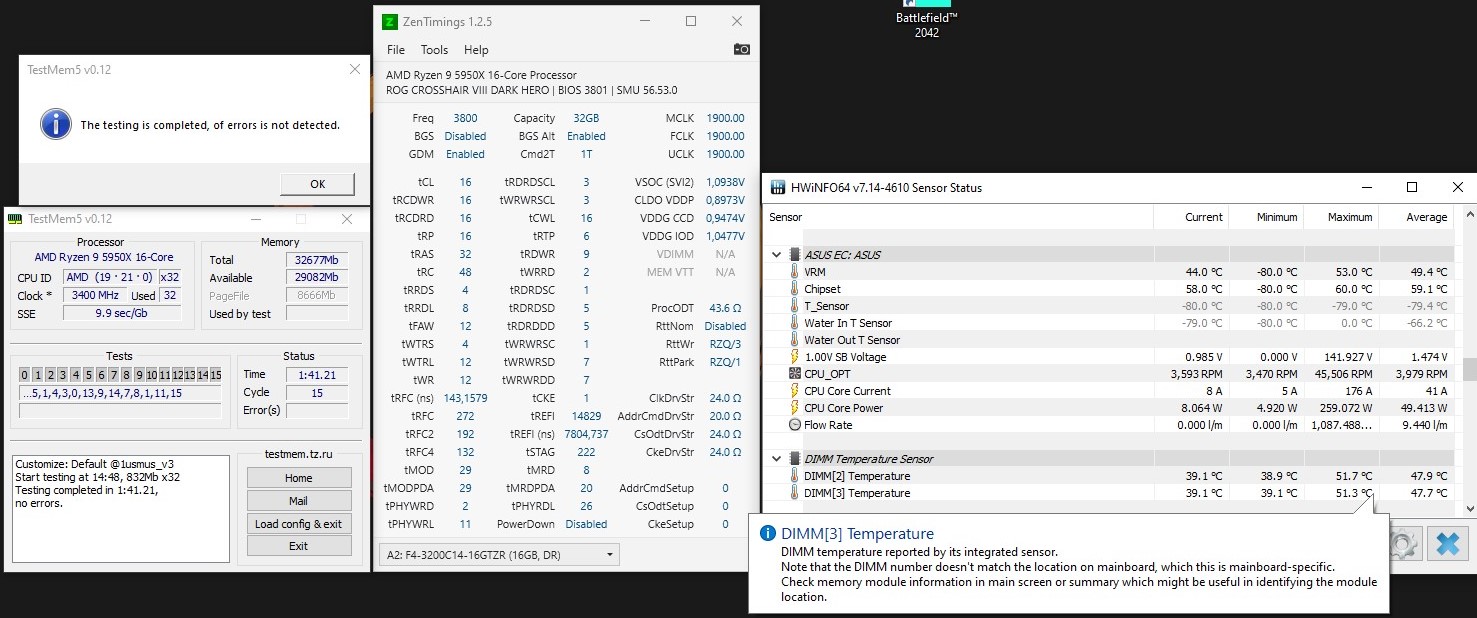The width and height of the screenshot is (1477, 618).
Task: Click test number 0 box in TestMem5
Action: pos(25,375)
